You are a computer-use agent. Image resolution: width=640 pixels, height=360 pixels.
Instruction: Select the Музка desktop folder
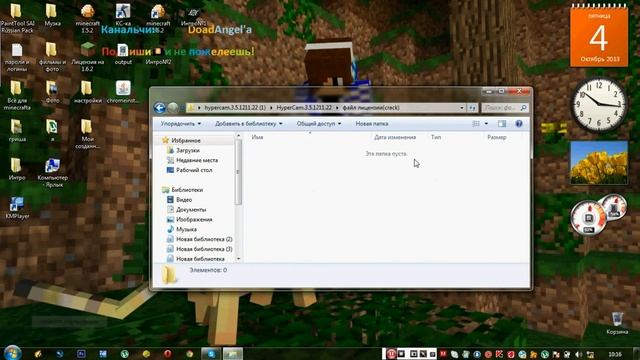point(52,16)
